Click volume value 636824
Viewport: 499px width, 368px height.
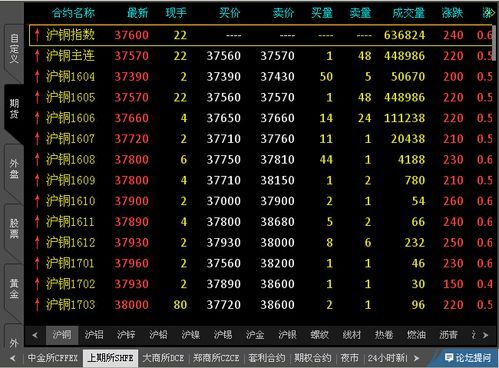(x=404, y=35)
